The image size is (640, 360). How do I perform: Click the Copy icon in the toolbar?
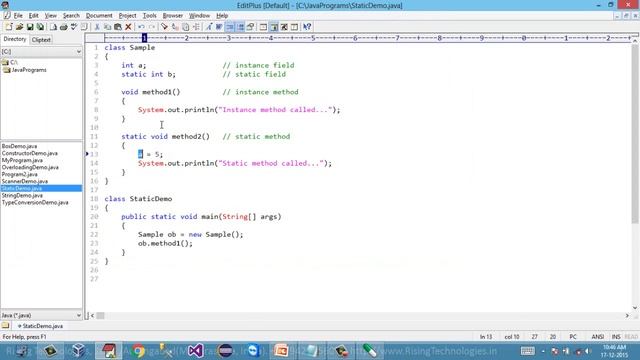[x=107, y=27]
